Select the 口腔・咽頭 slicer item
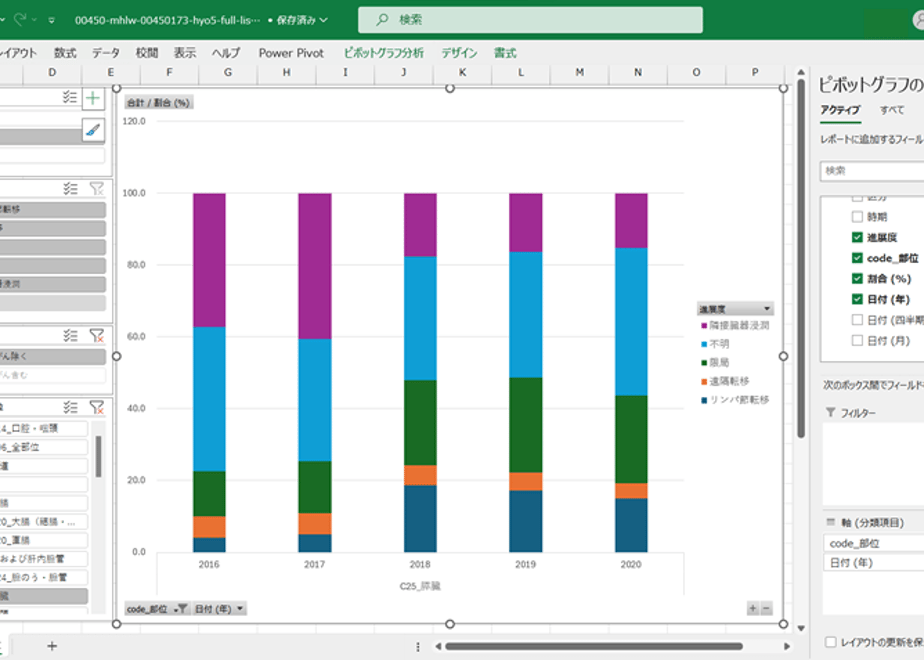 pyautogui.click(x=44, y=428)
